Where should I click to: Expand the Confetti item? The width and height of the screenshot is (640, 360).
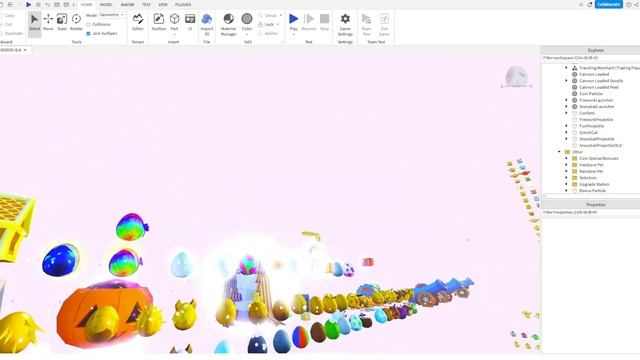coord(566,113)
